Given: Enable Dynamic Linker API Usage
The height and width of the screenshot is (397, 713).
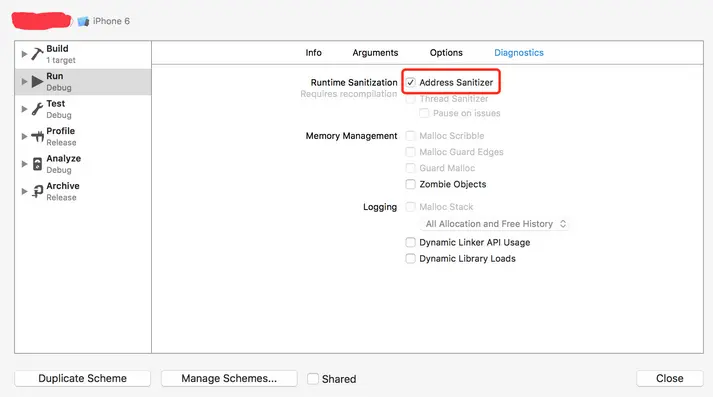Looking at the screenshot, I should (x=411, y=242).
